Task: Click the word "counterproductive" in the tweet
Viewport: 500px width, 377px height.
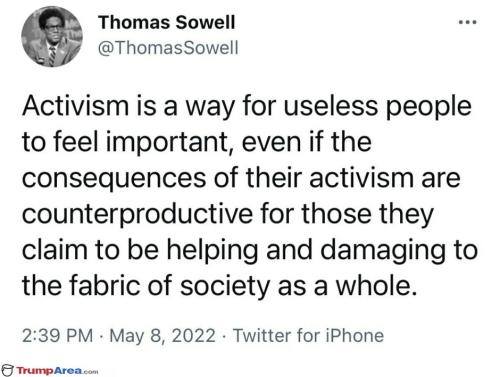Action: coord(137,214)
